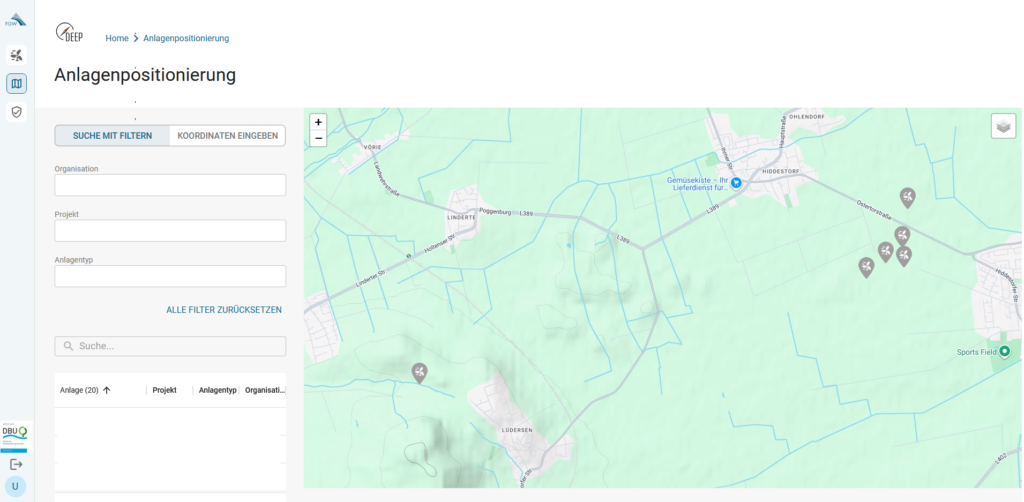1024x502 pixels.
Task: Open the Projekt filter dropdown
Action: [x=170, y=231]
